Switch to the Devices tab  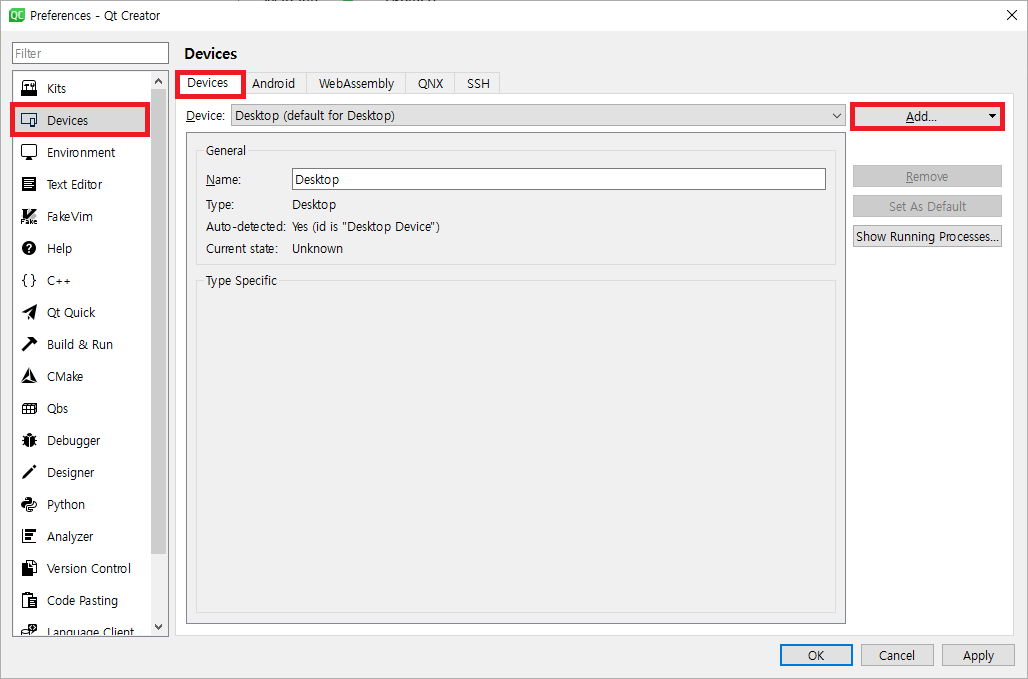pyautogui.click(x=208, y=83)
